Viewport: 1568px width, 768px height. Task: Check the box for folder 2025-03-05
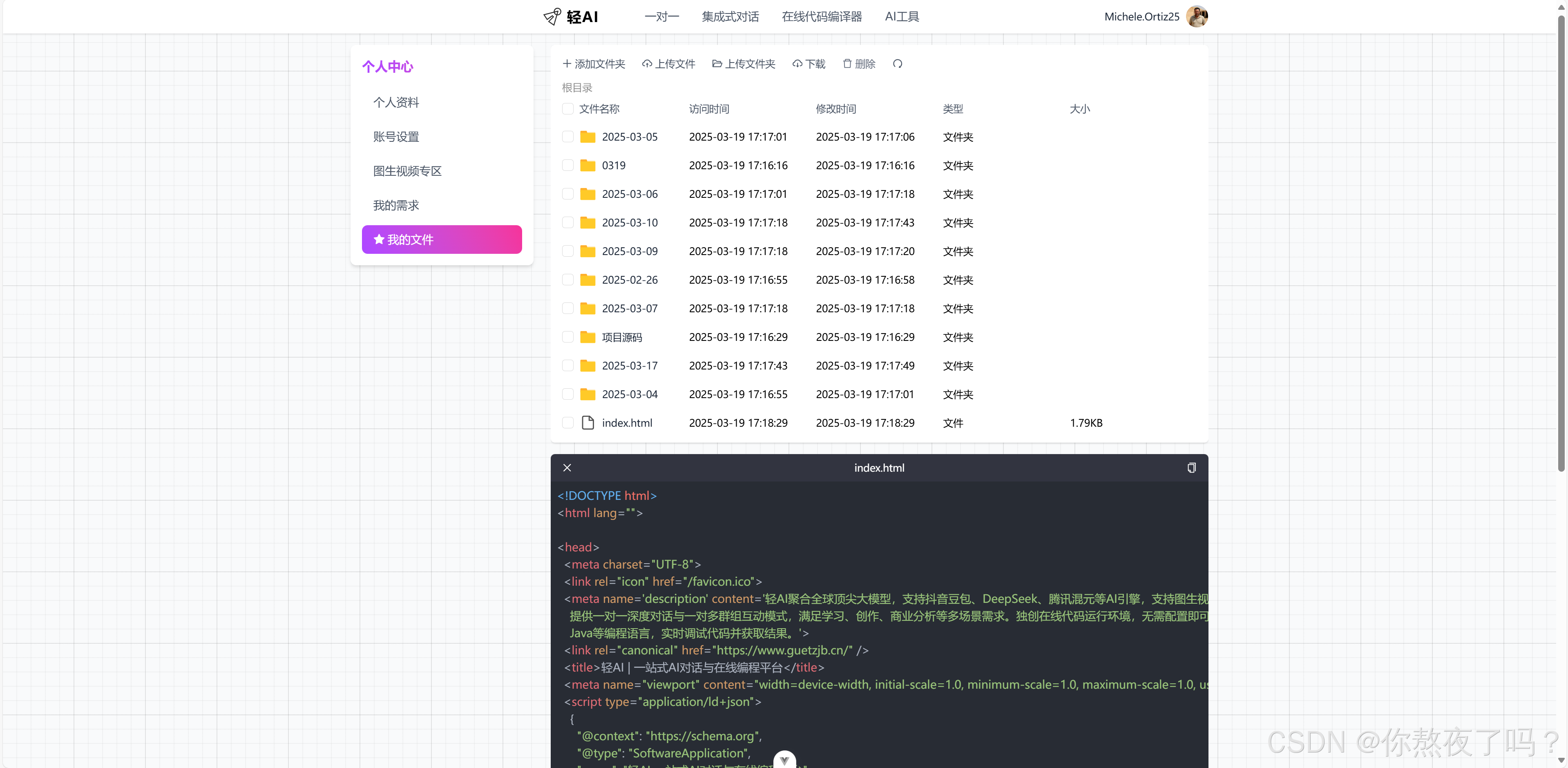pyautogui.click(x=567, y=137)
